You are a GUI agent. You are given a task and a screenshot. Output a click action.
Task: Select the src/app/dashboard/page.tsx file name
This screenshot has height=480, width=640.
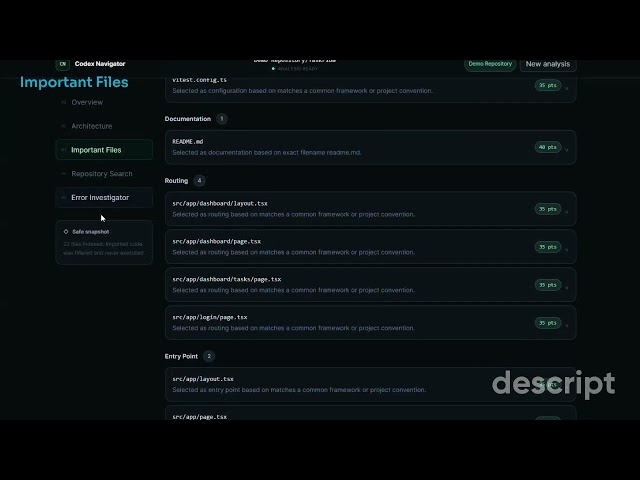[216, 241]
